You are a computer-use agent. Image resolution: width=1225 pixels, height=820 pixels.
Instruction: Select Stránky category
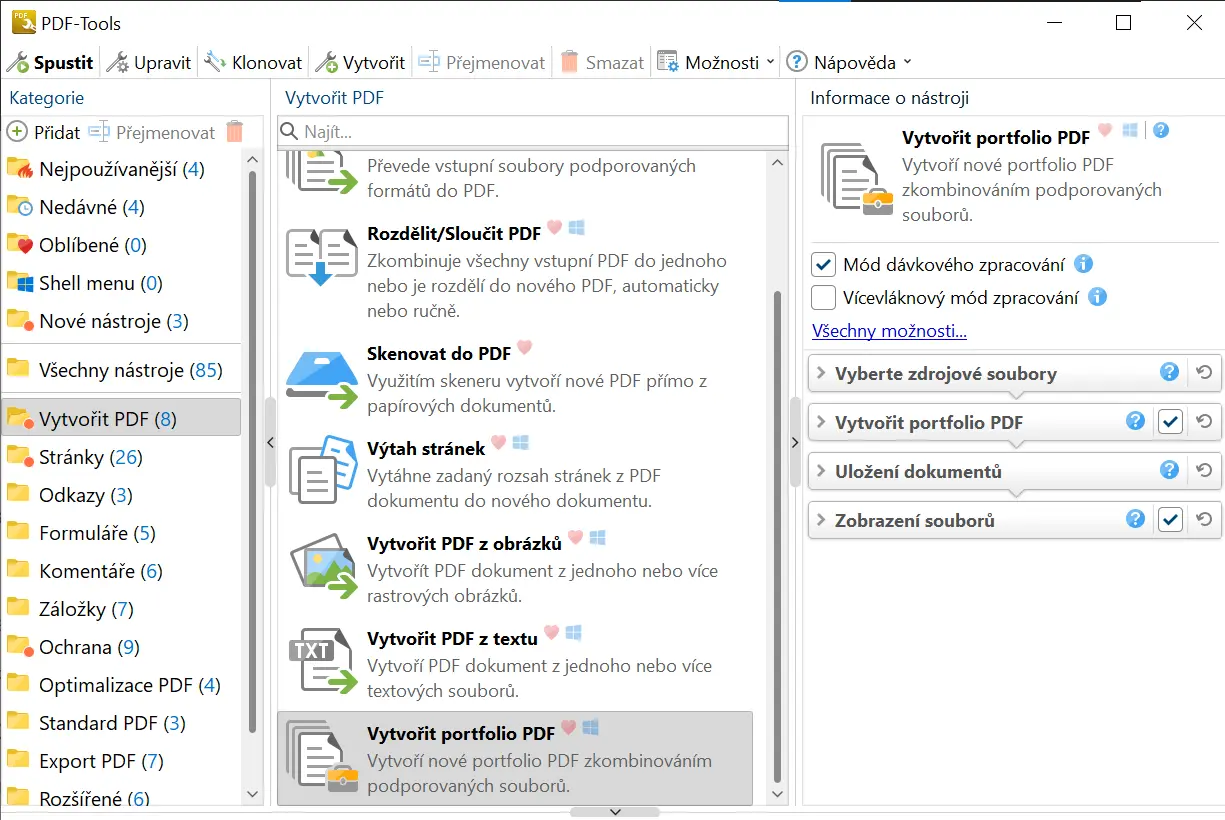[x=122, y=457]
